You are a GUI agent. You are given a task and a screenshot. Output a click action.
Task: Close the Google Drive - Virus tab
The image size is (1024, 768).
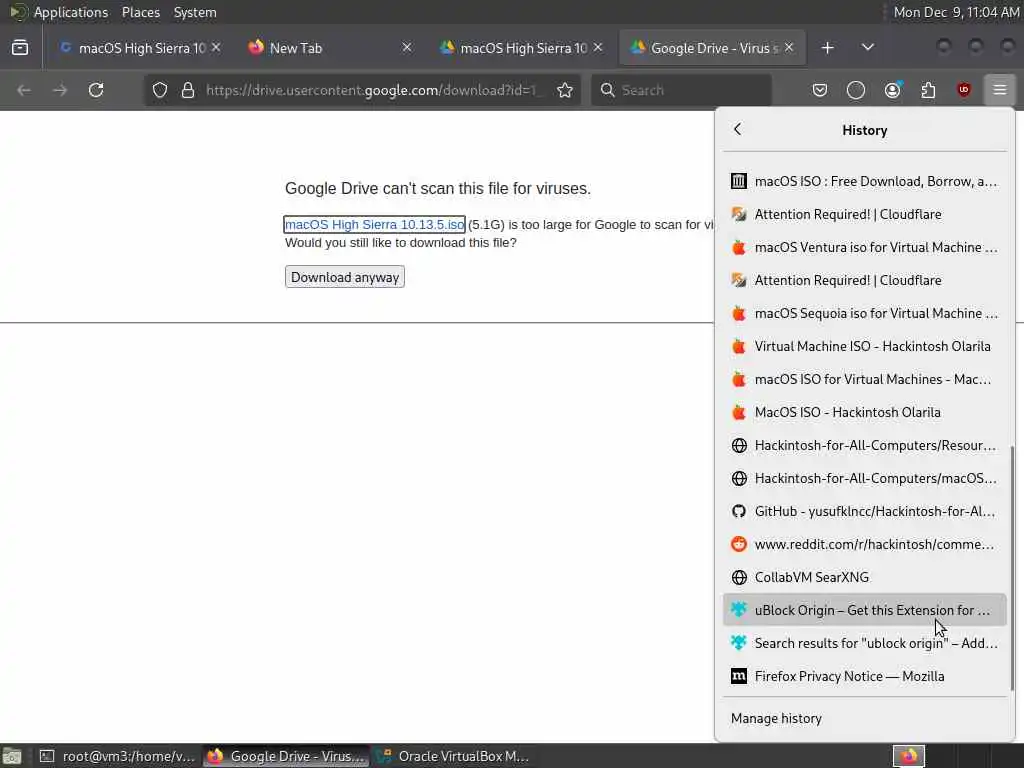[789, 47]
